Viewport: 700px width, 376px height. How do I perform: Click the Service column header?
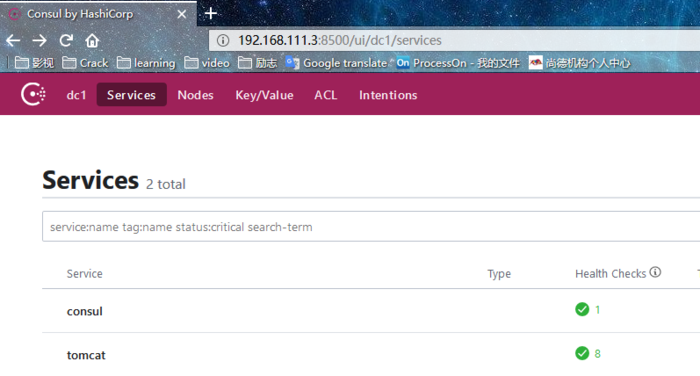coord(84,273)
